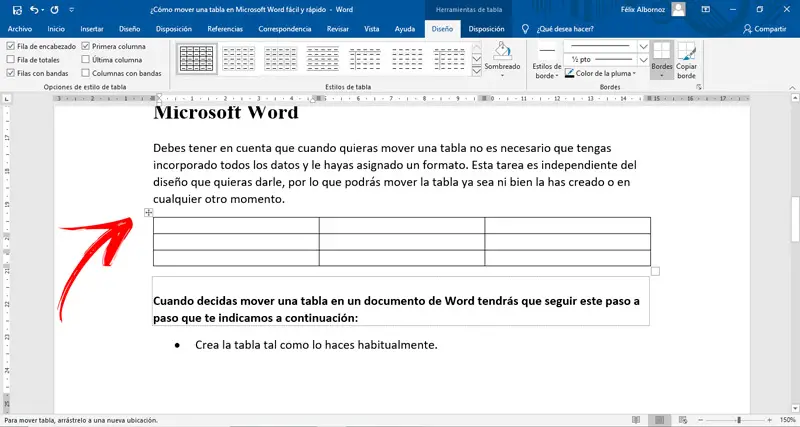Toggle Fila de encabezado checkbox
800x427 pixels.
pyautogui.click(x=10, y=46)
